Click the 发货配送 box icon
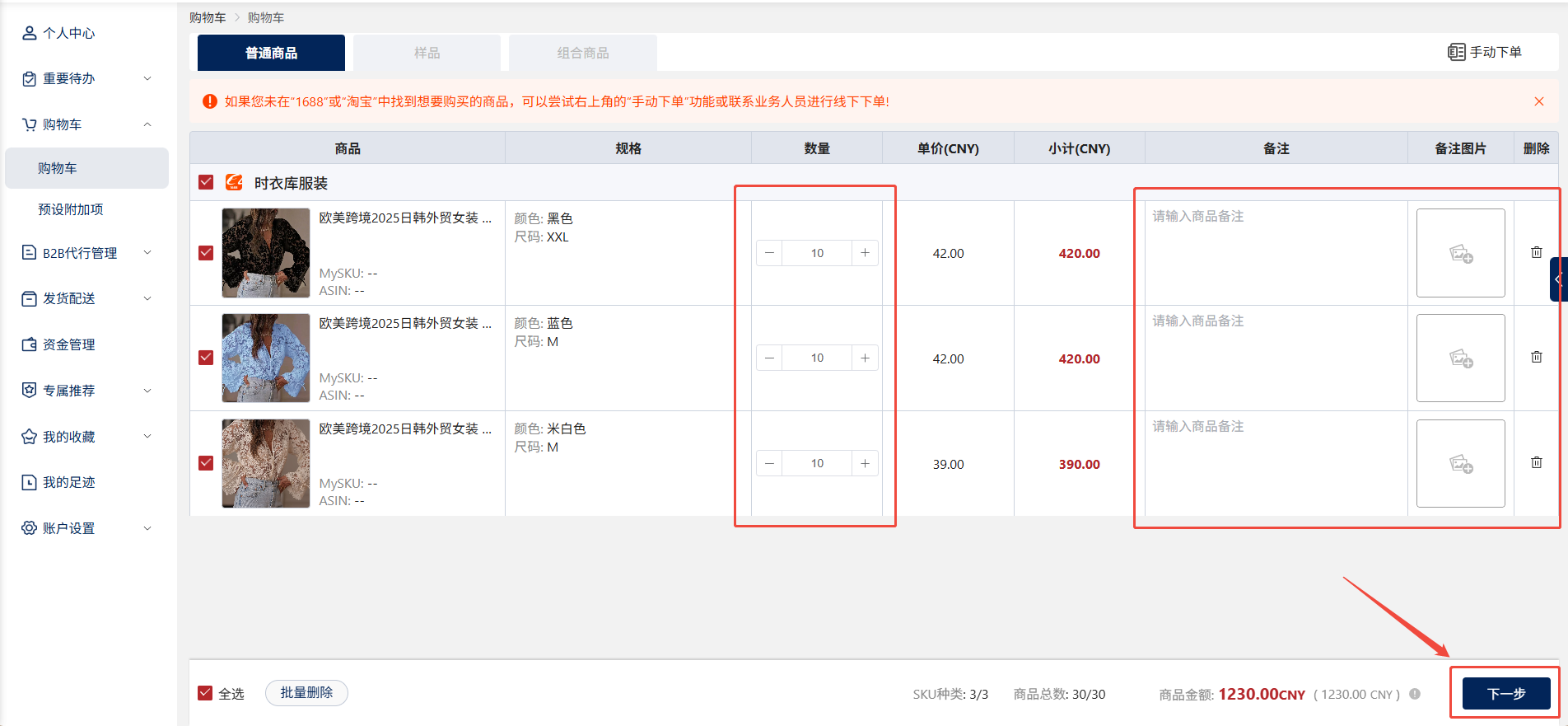Screen dimensions: 1568x726 pyautogui.click(x=29, y=298)
